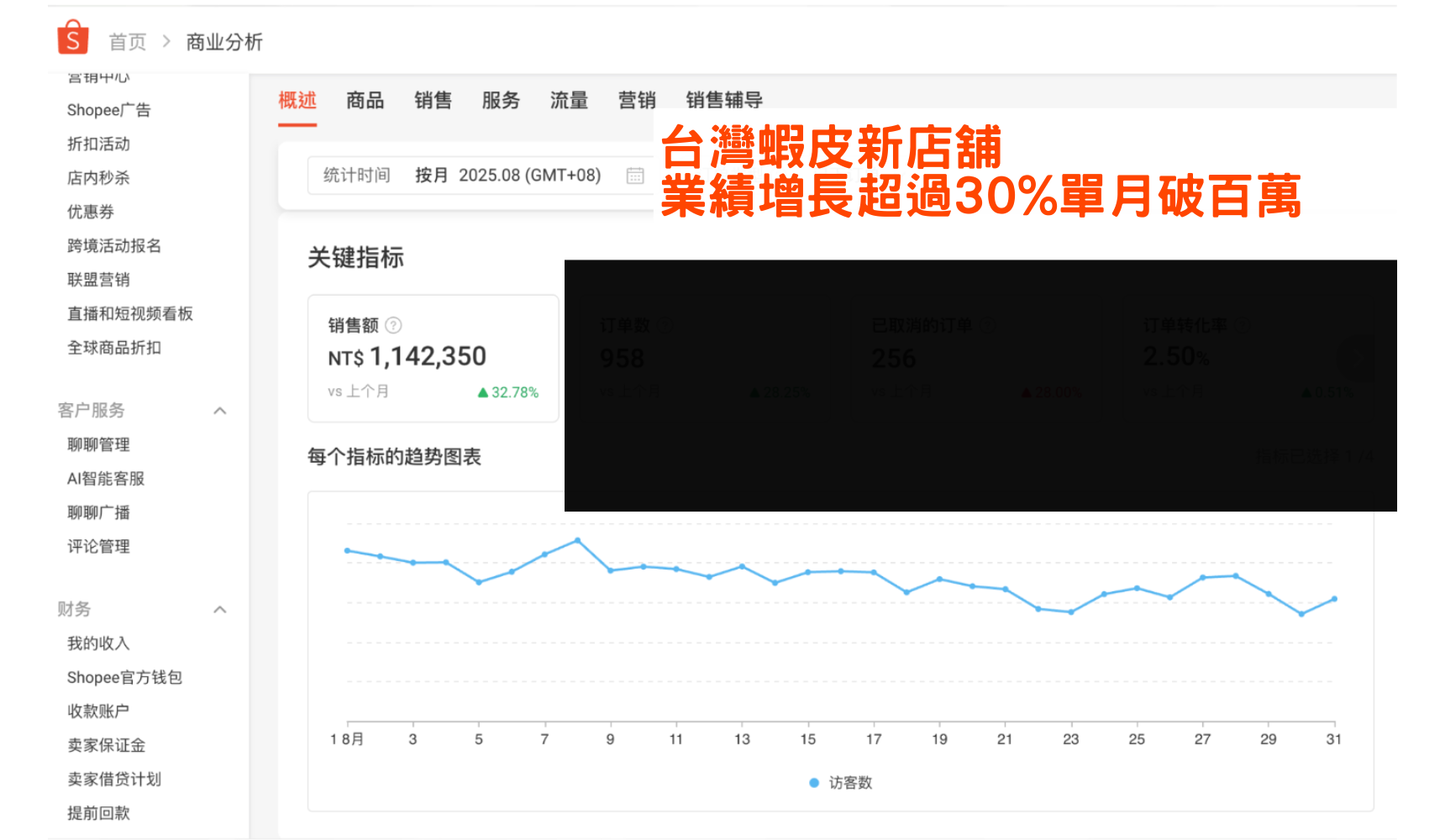Click the breadcrumb arrow after 首页
The height and width of the screenshot is (840, 1445).
166,41
